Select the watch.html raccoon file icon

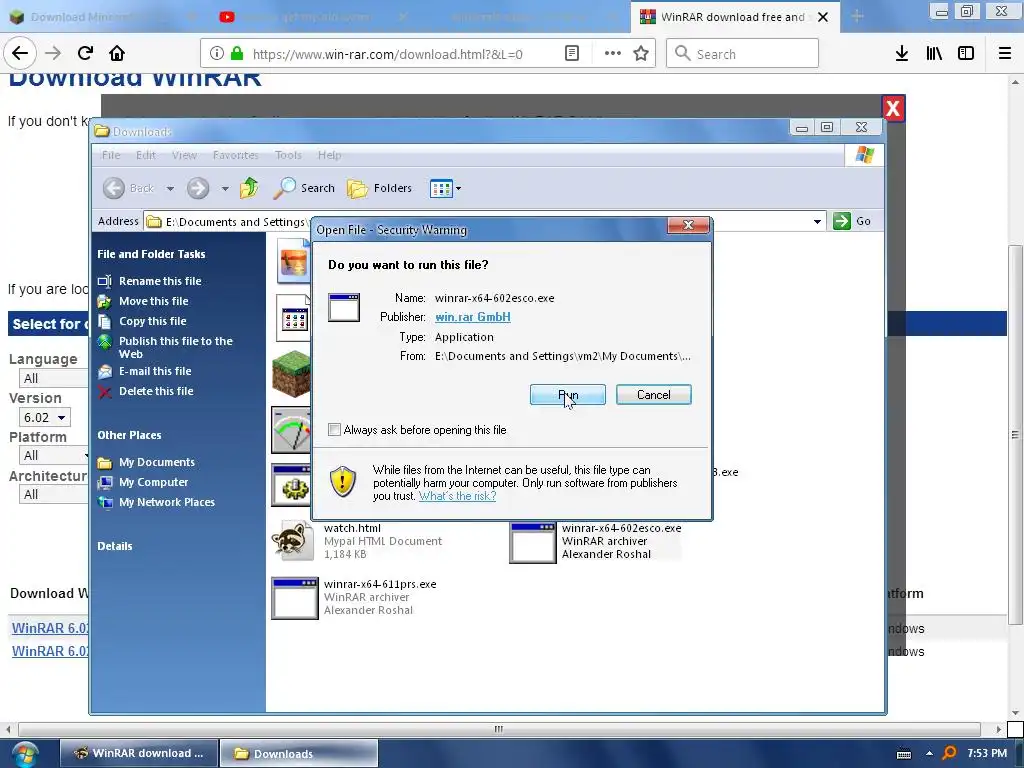tap(293, 540)
